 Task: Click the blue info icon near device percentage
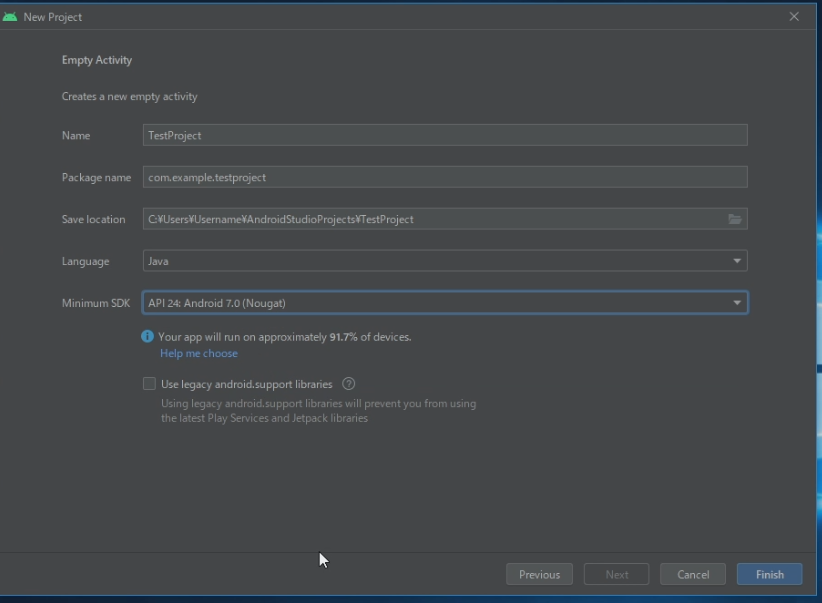click(148, 337)
